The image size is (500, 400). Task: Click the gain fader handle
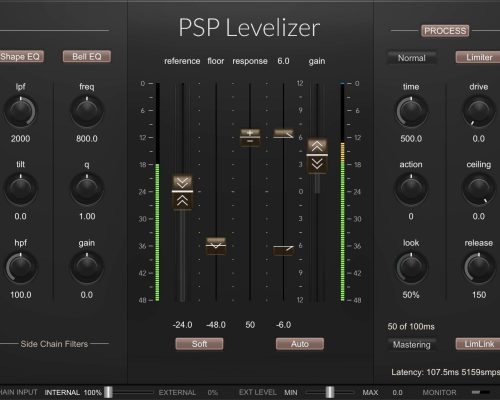point(317,155)
